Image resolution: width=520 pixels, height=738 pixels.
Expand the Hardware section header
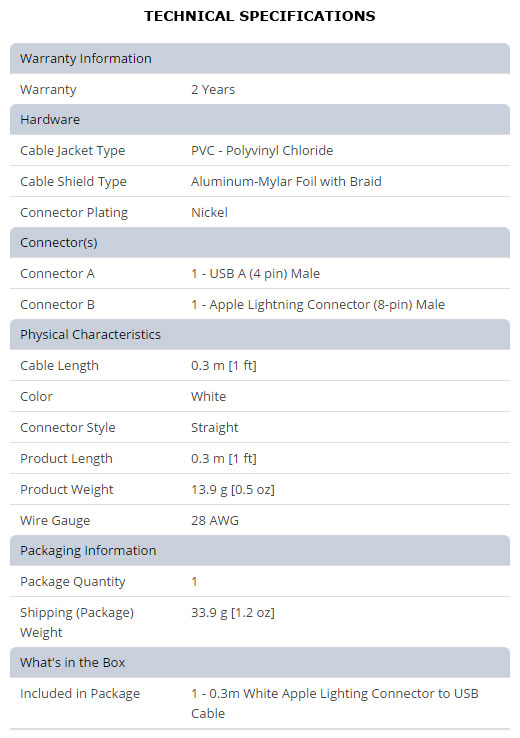point(260,120)
